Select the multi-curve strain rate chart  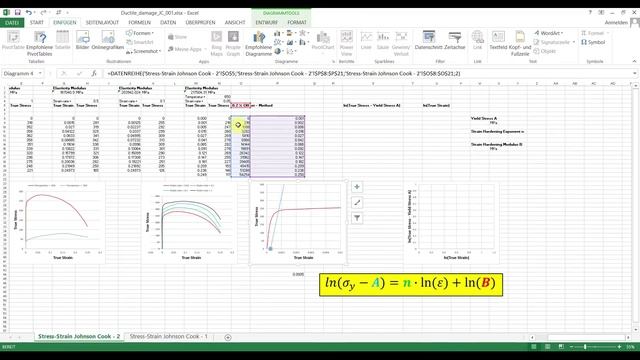[x=190, y=222]
